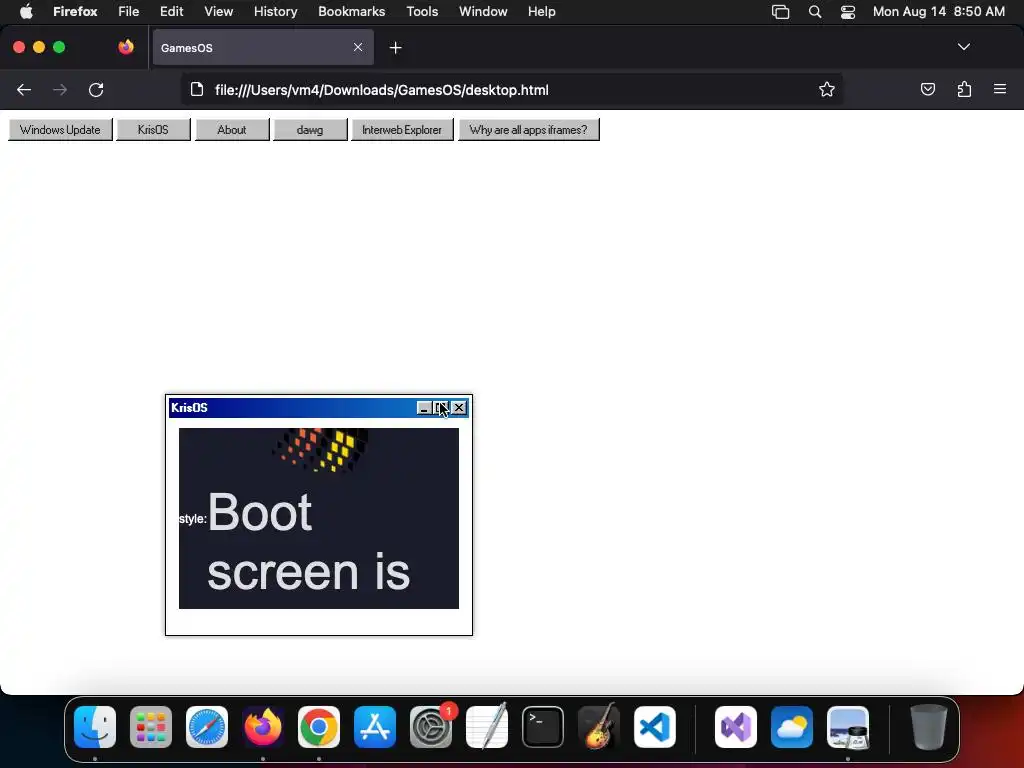
Task: Launch the KrisOS app button
Action: tap(153, 129)
